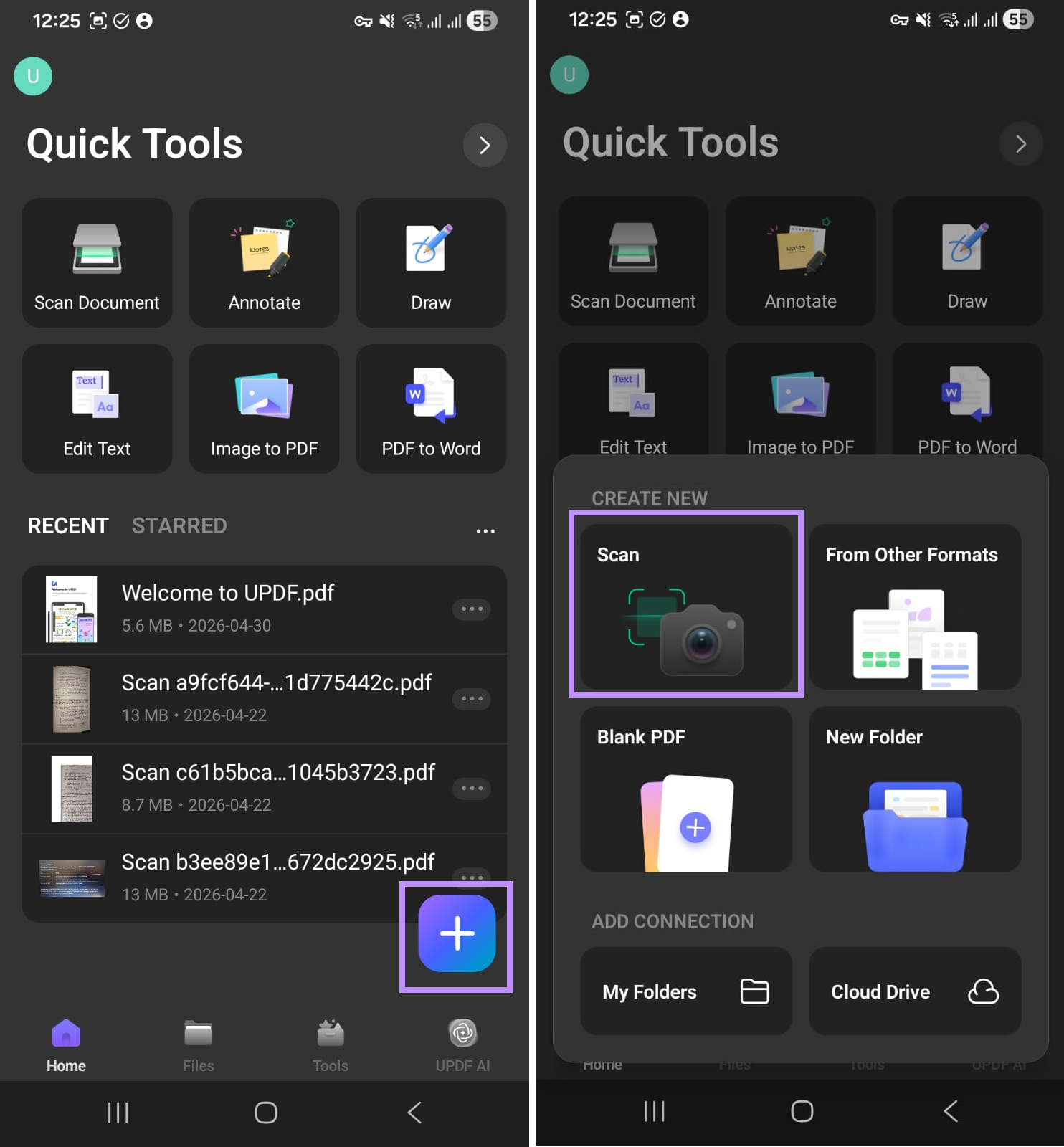Tap the blue plus create button
Viewport: 1064px width, 1147px height.
click(x=457, y=933)
